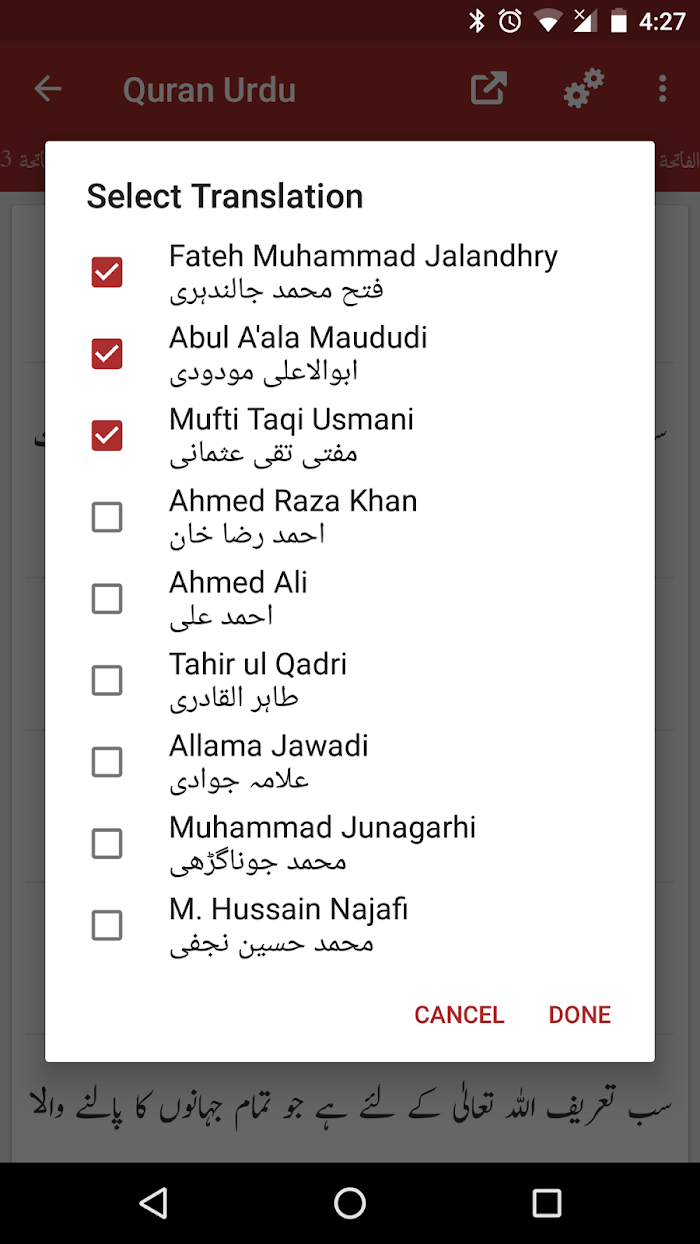700x1244 pixels.
Task: Uncheck Abul A'ala Maududi checkbox
Action: pos(107,354)
